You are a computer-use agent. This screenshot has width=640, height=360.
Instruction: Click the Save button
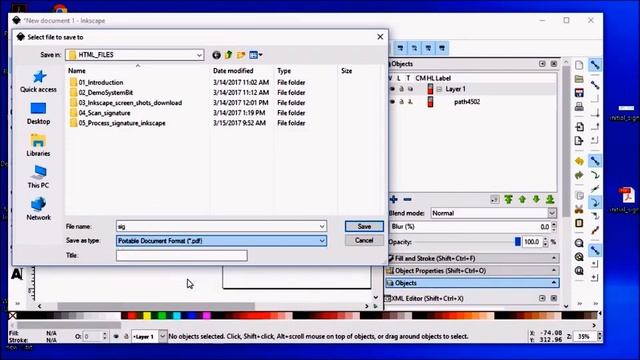tap(364, 226)
